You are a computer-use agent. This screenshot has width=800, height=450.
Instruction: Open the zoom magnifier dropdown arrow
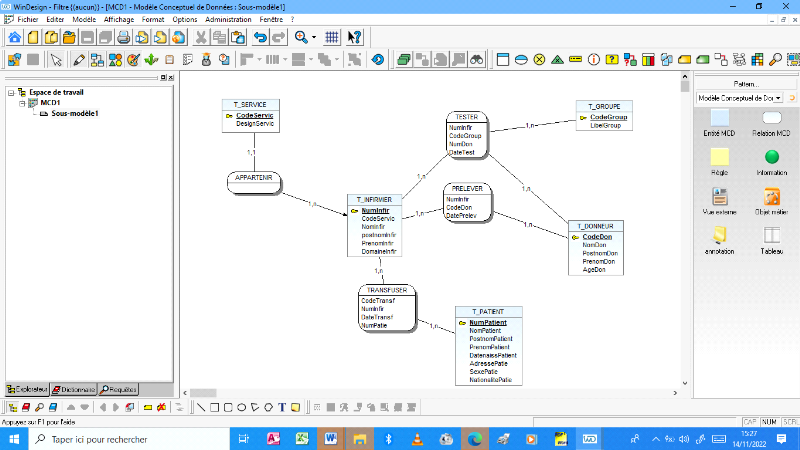point(313,37)
